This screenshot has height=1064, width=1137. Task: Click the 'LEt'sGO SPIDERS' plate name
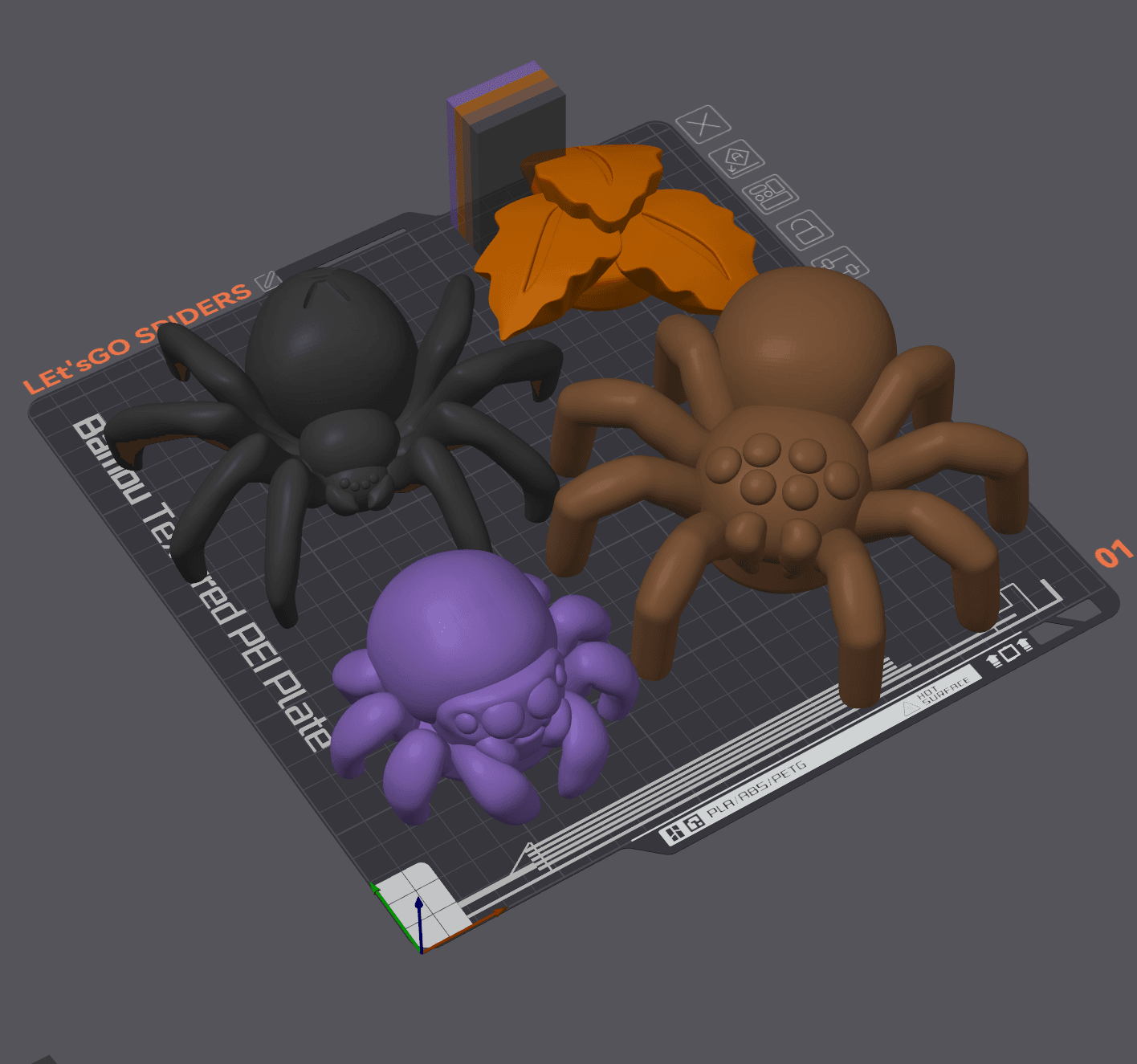pyautogui.click(x=137, y=337)
